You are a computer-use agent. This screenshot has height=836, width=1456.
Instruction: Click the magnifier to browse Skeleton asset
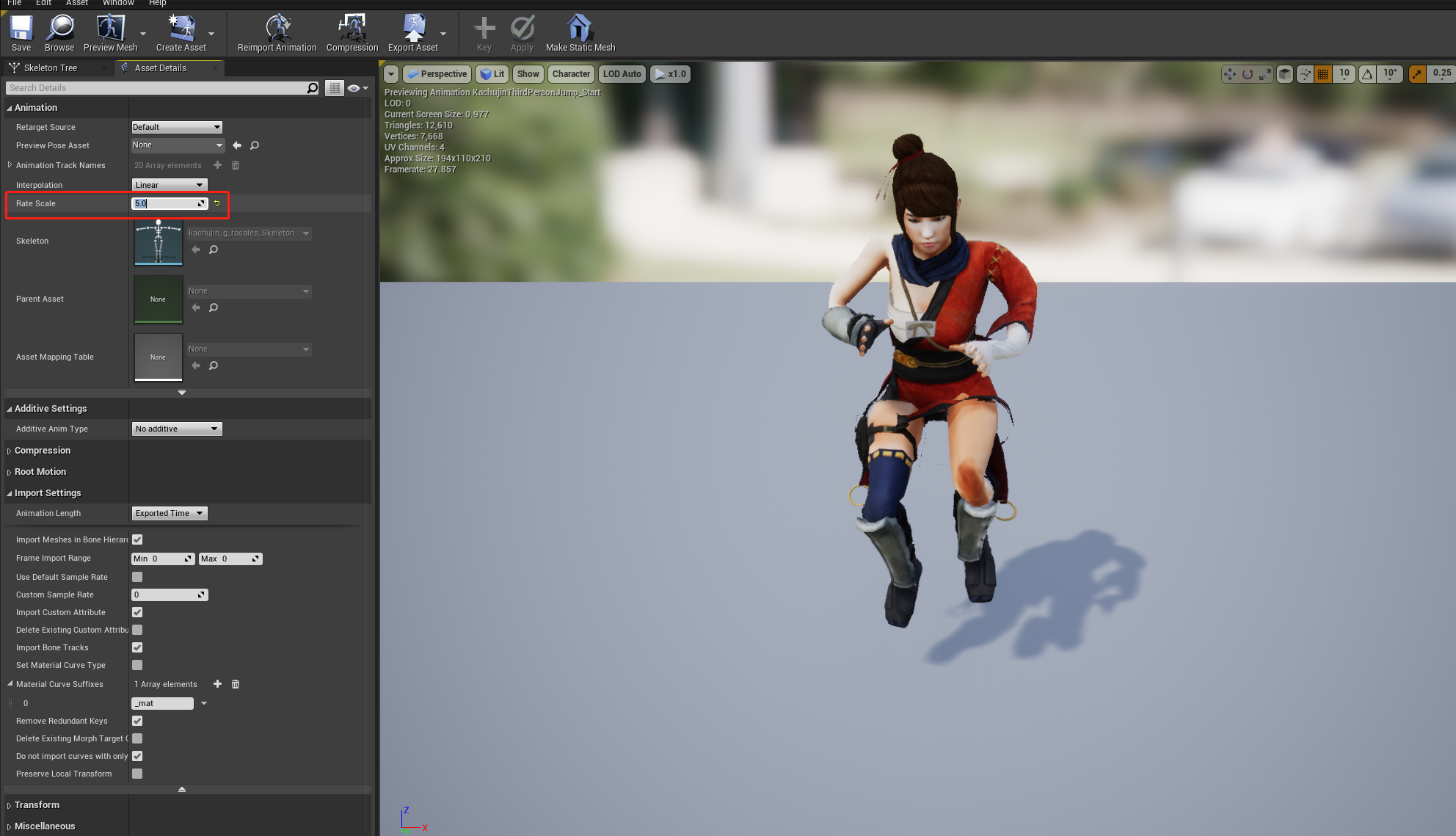(214, 250)
